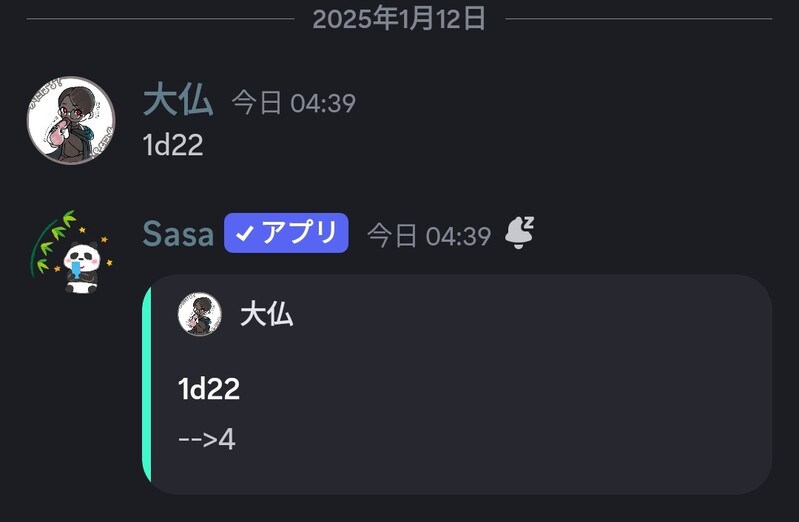Click the silent message bell icon

click(519, 233)
